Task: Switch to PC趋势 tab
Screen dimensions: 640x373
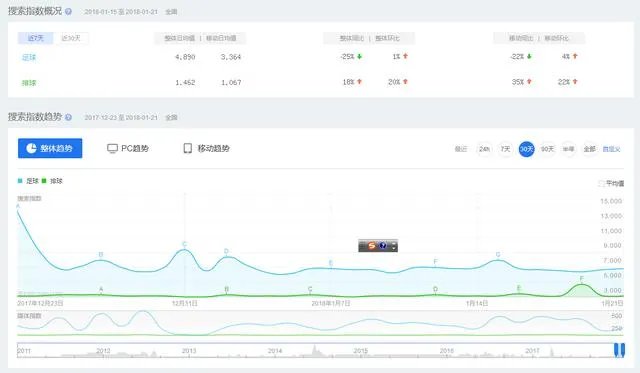Action: [128, 149]
